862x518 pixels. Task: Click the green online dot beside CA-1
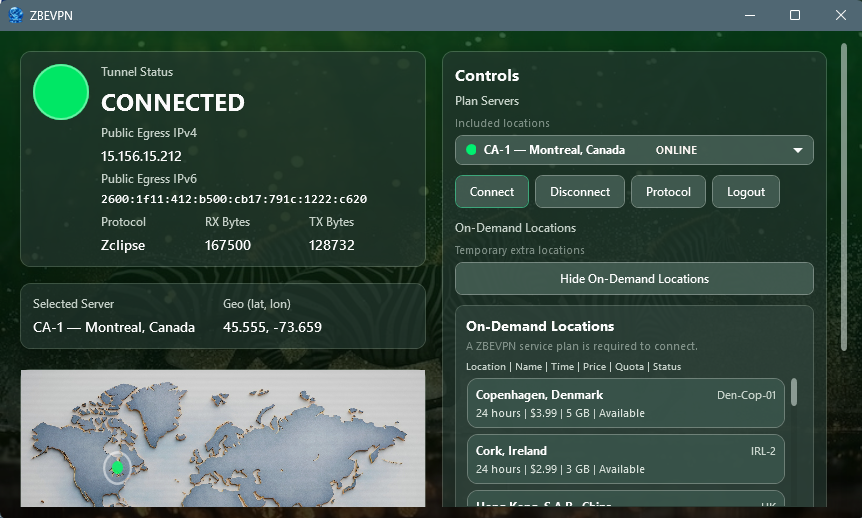[x=471, y=150]
